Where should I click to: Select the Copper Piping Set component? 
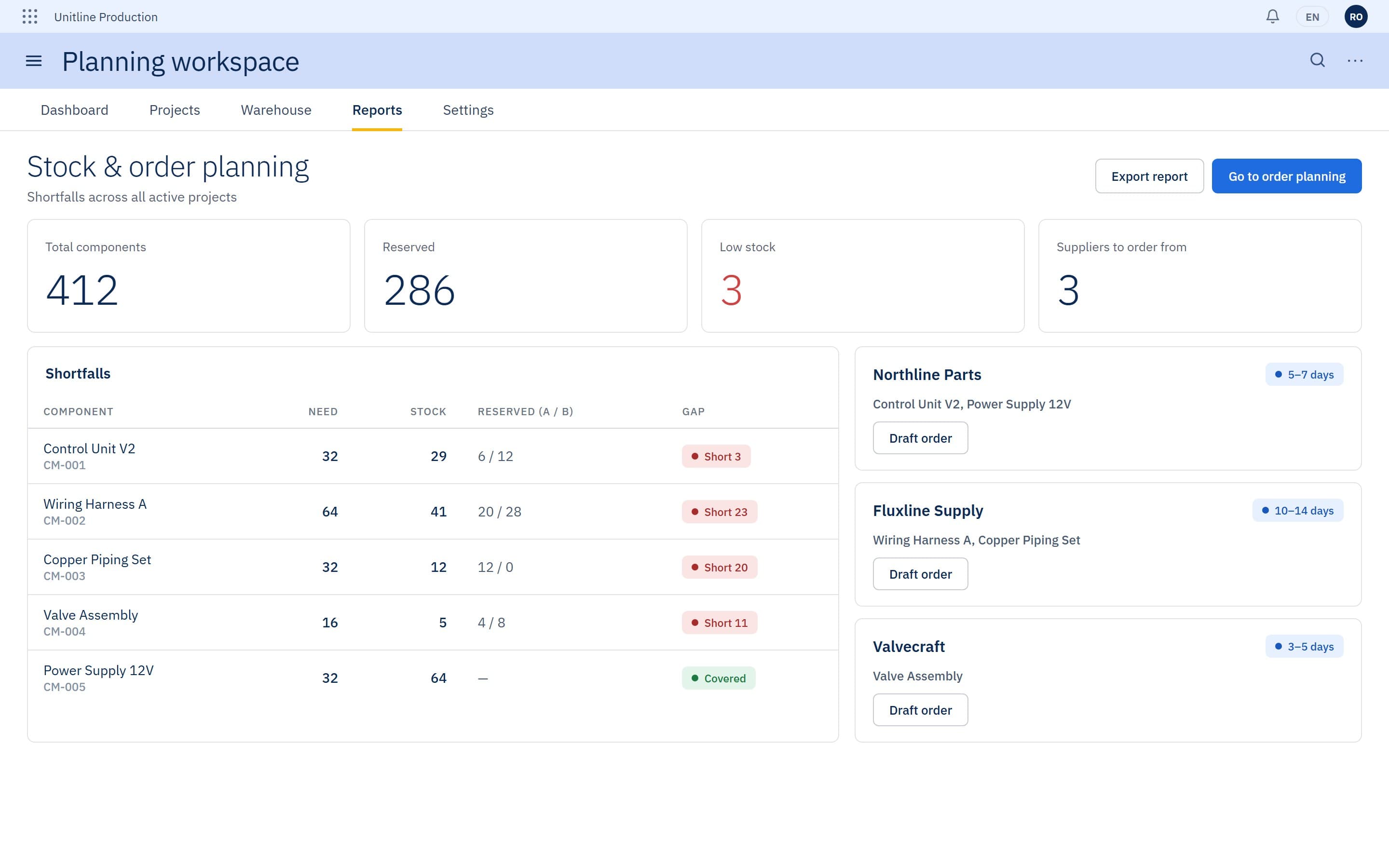click(x=97, y=560)
